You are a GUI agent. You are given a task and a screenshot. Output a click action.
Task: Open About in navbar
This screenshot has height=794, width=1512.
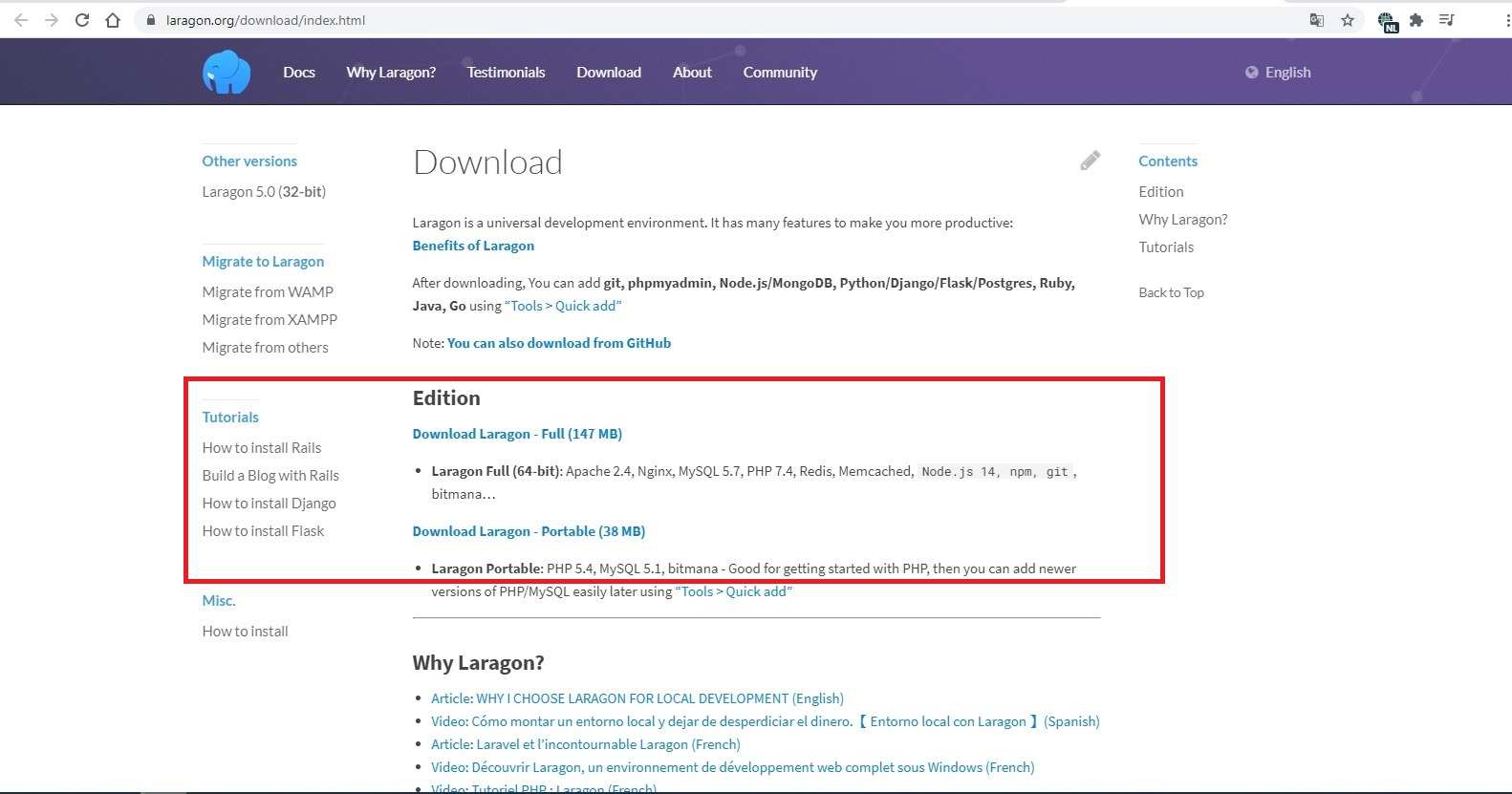tap(692, 73)
